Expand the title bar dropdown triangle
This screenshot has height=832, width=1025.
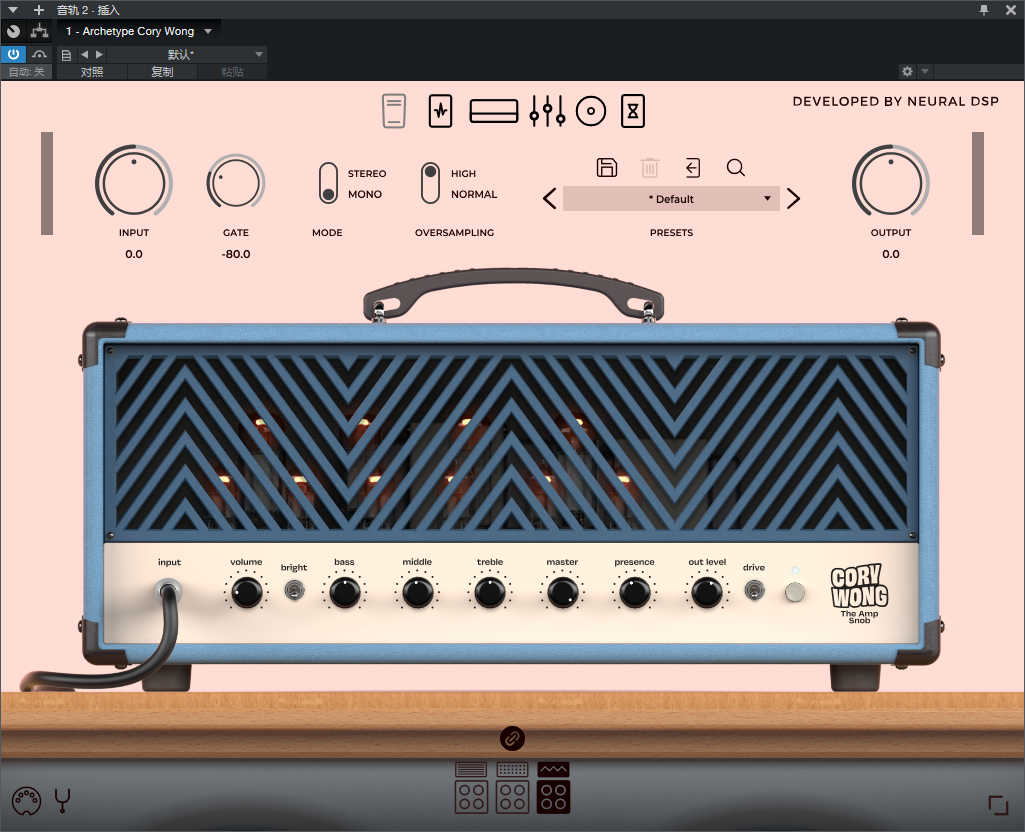[x=13, y=10]
